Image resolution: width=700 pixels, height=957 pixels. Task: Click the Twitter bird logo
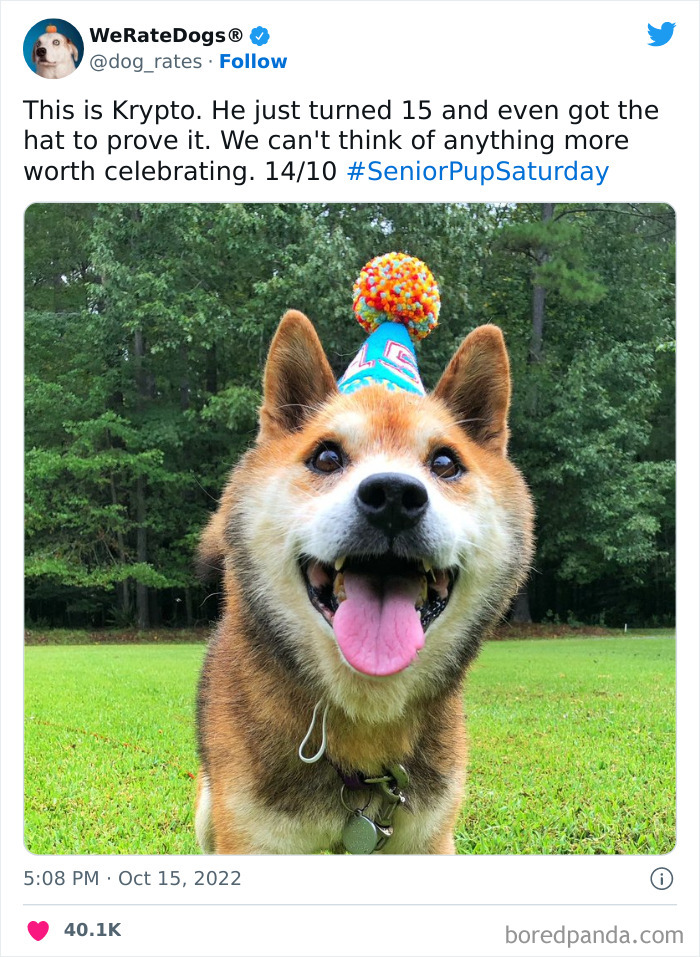coord(662,34)
